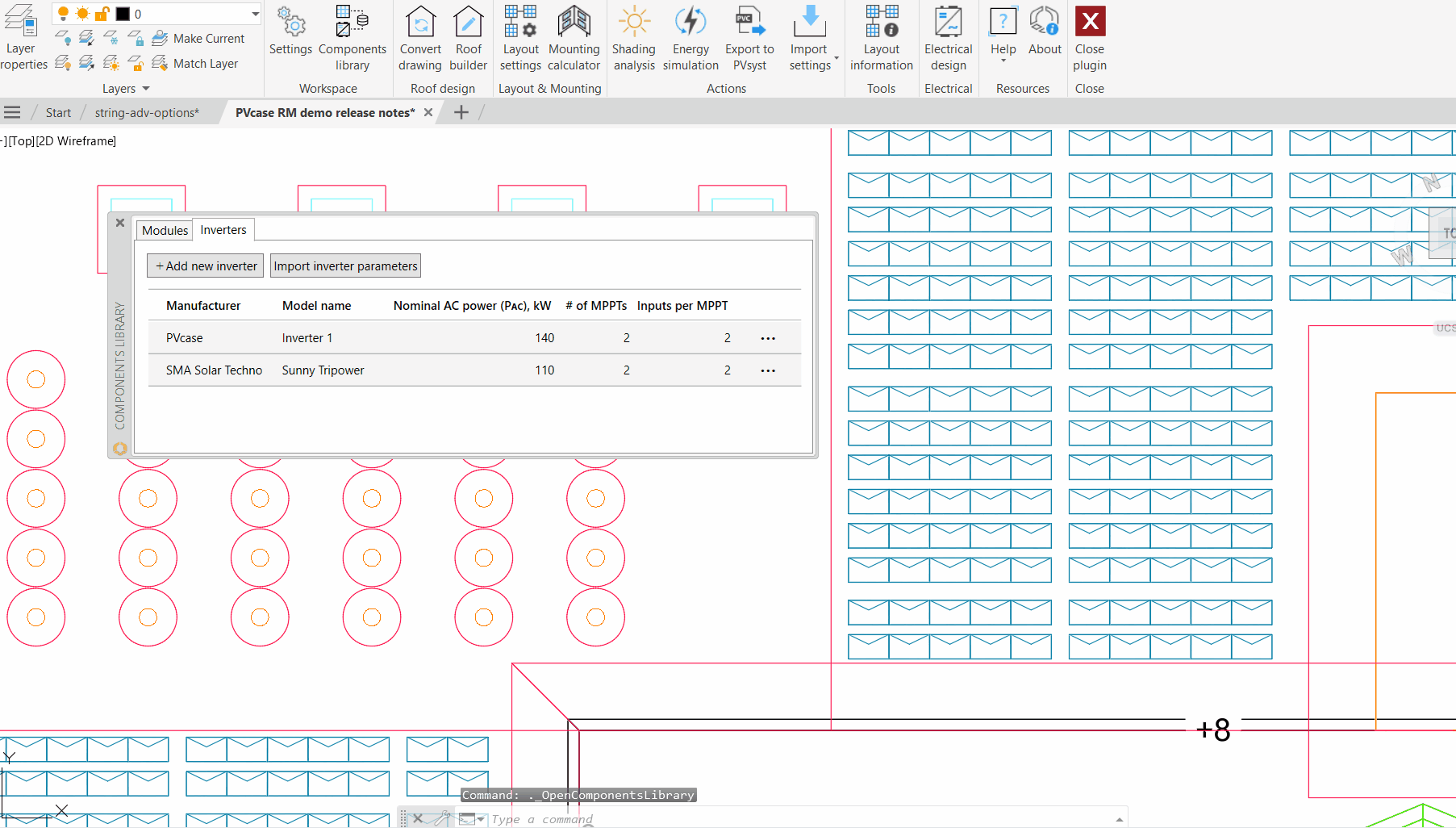Screen dimensions: 1456x828
Task: Close the Components Library panel
Action: tap(120, 223)
